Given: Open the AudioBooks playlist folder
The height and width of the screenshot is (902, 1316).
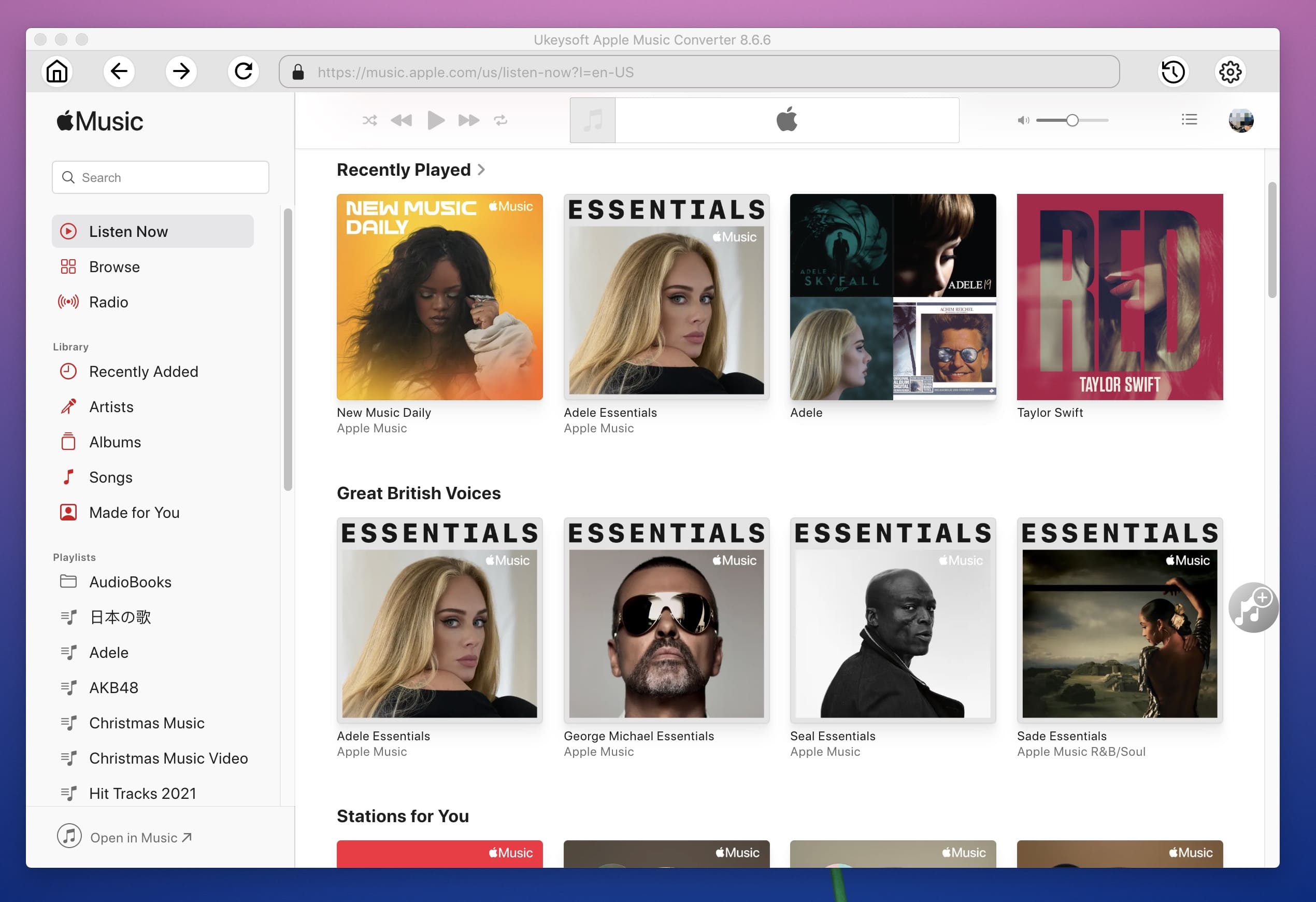Looking at the screenshot, I should (x=129, y=580).
